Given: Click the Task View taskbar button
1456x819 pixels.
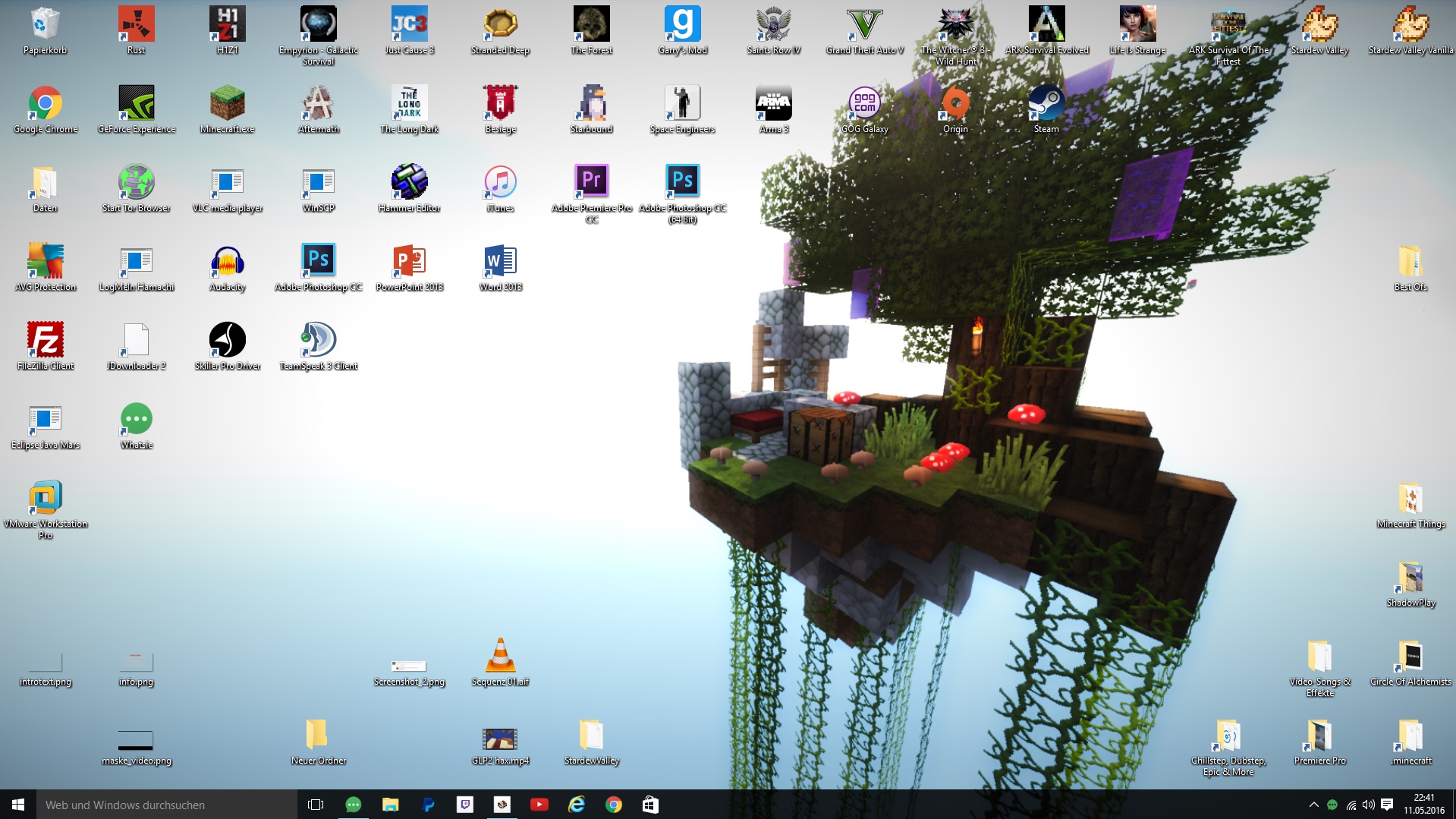Looking at the screenshot, I should pyautogui.click(x=316, y=805).
